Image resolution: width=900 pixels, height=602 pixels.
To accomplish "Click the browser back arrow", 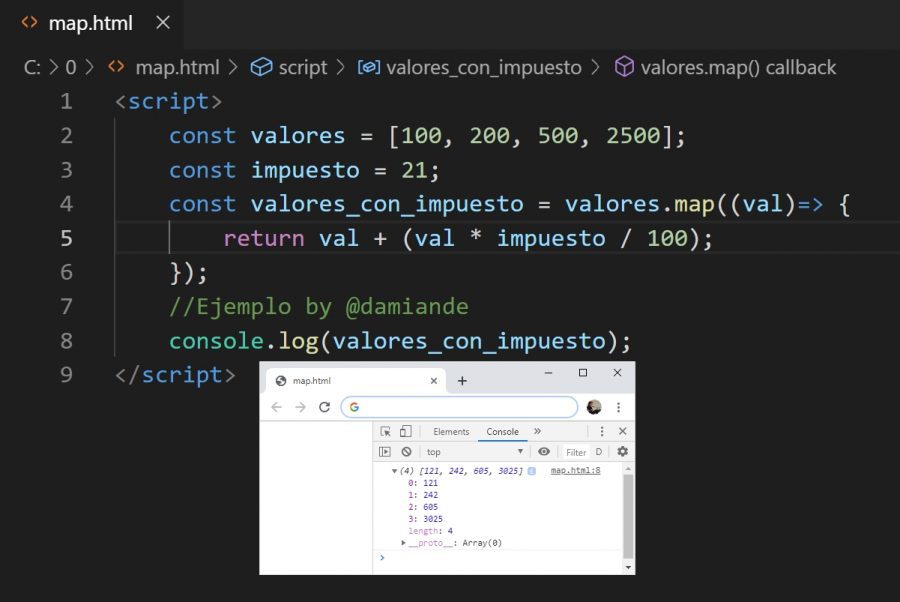I will click(x=275, y=407).
